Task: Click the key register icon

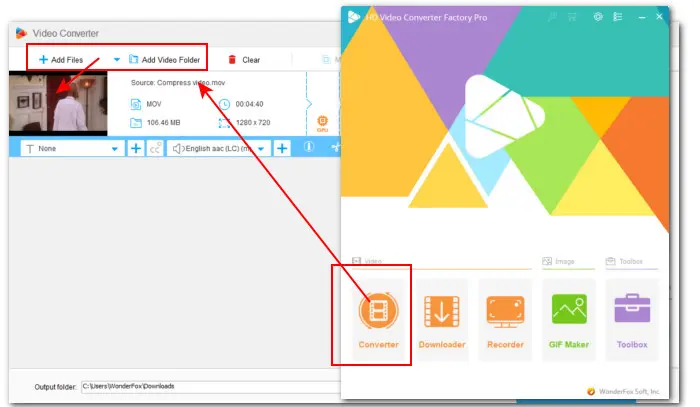Action: click(x=551, y=18)
